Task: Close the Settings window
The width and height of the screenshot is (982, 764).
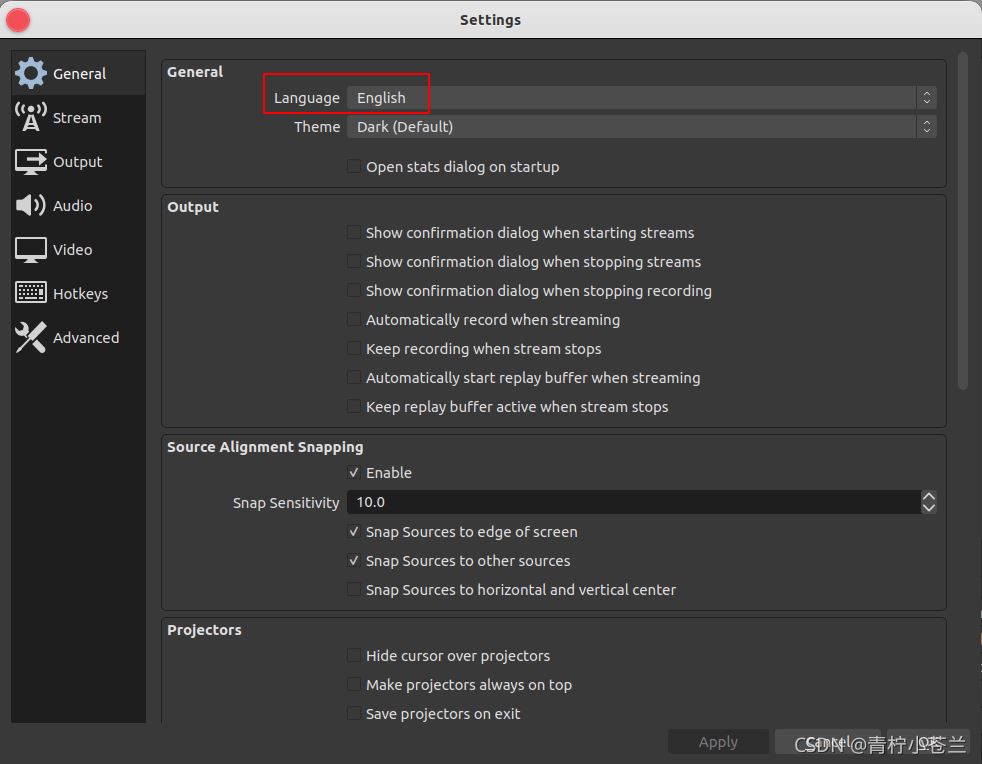Action: (x=16, y=19)
